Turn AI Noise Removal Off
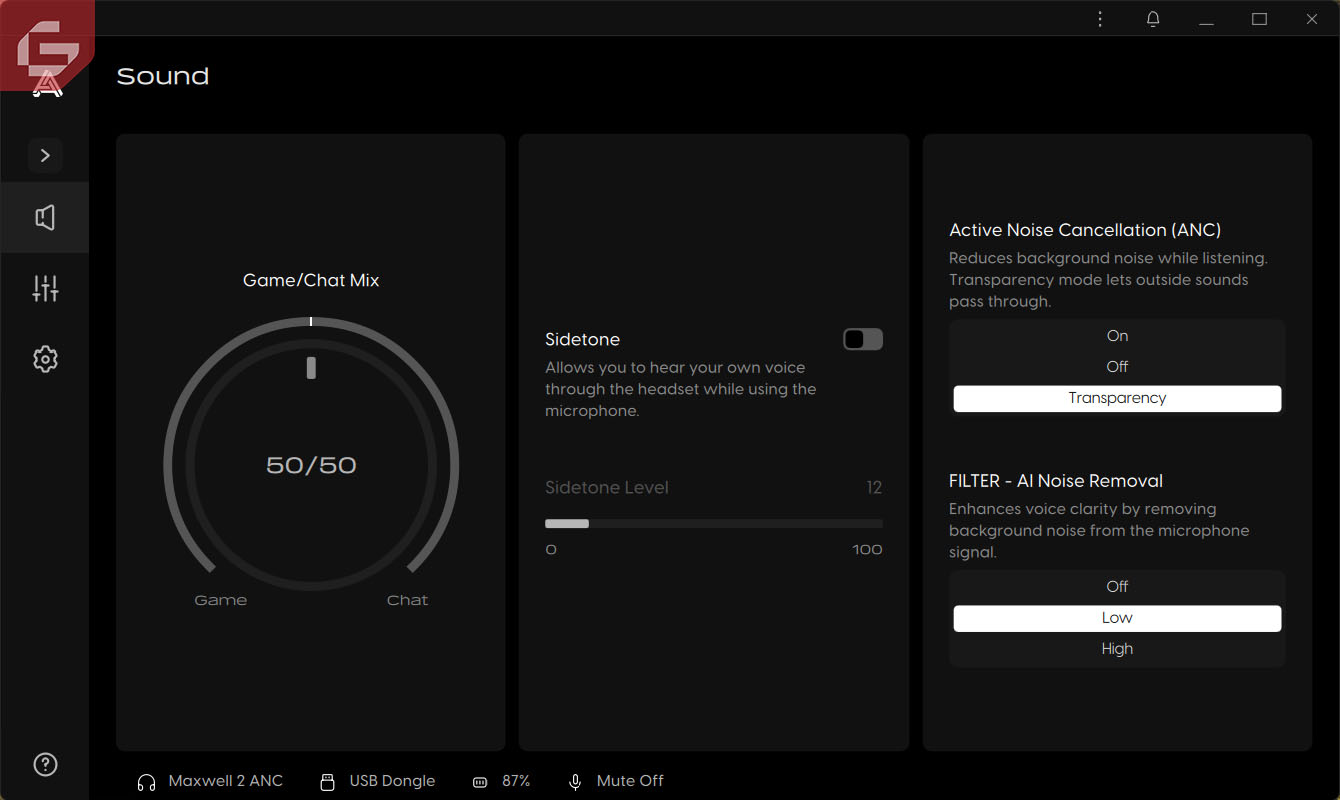1340x800 pixels. [x=1117, y=587]
